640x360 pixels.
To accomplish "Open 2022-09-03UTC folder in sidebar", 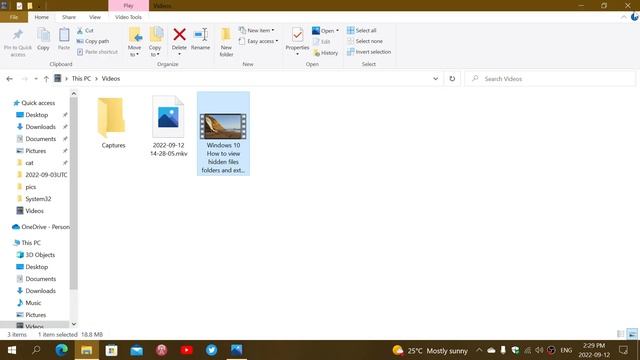I will tap(46, 175).
